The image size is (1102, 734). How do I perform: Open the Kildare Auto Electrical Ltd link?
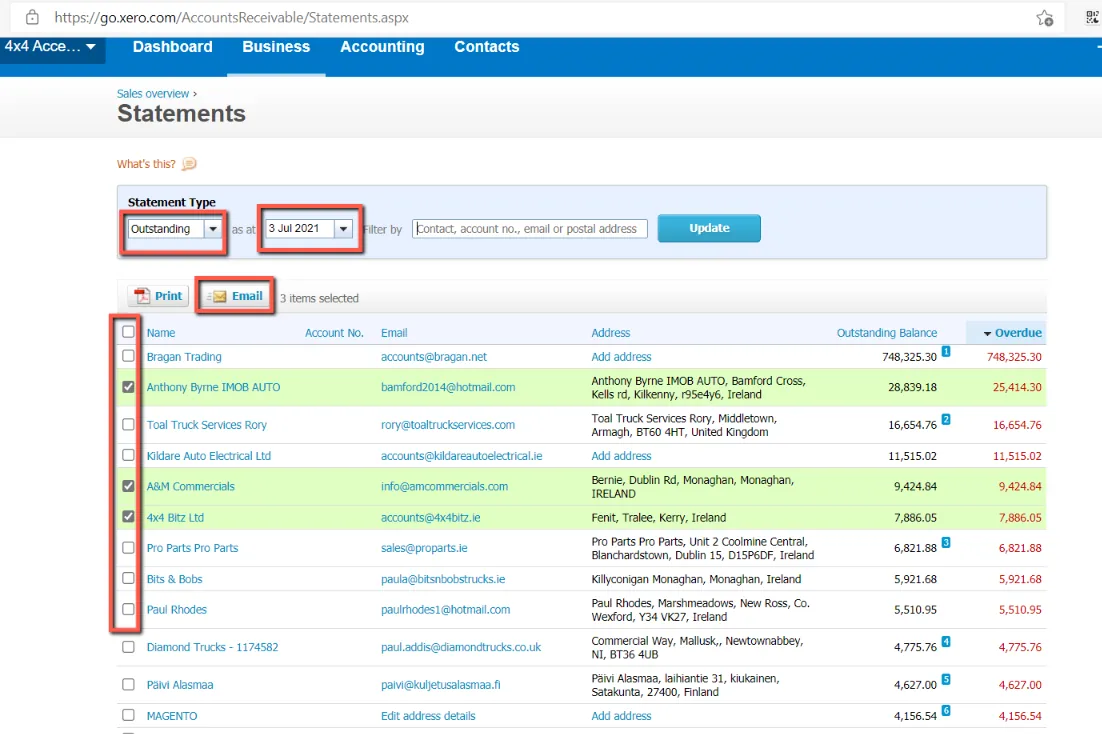[209, 456]
